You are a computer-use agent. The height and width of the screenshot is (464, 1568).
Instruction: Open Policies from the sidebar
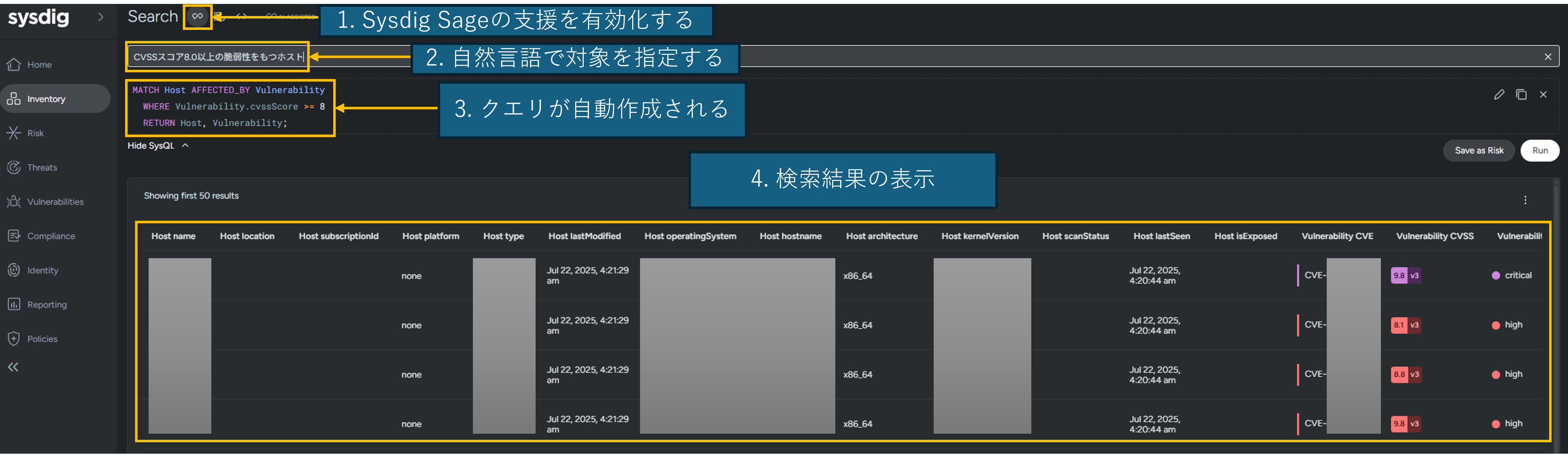click(x=41, y=339)
